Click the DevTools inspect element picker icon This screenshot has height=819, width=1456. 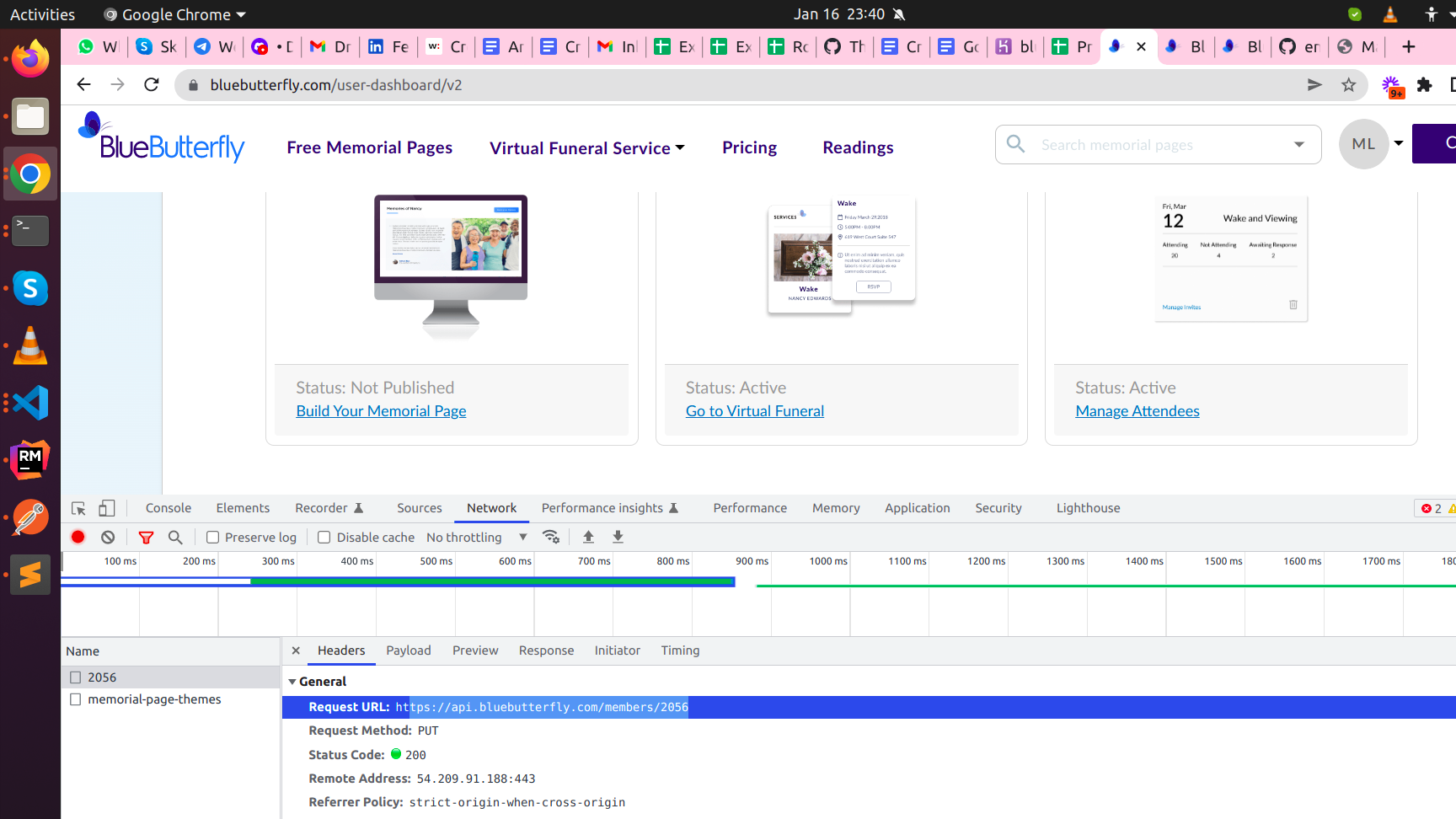pos(78,508)
